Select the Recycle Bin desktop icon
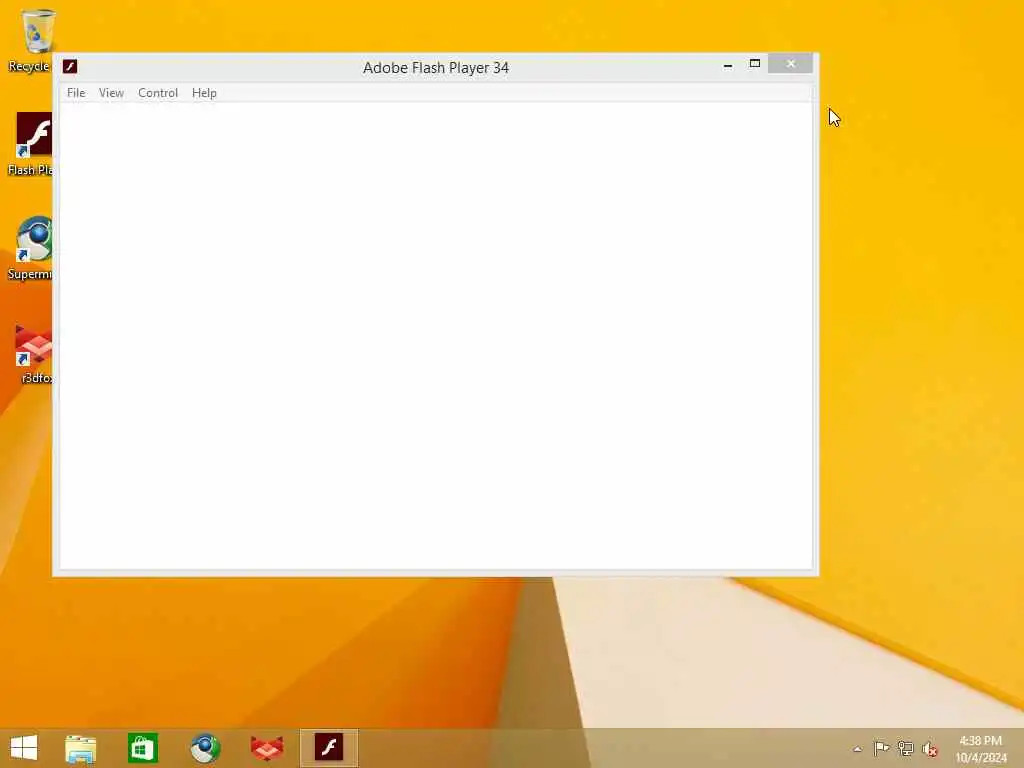This screenshot has height=768, width=1024. (x=30, y=39)
